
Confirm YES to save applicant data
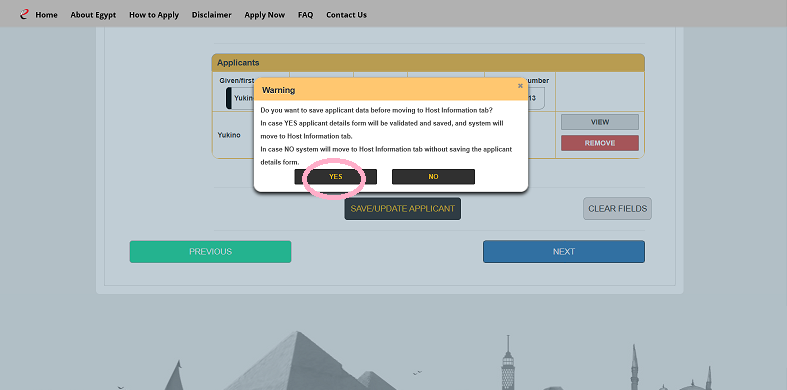click(335, 177)
